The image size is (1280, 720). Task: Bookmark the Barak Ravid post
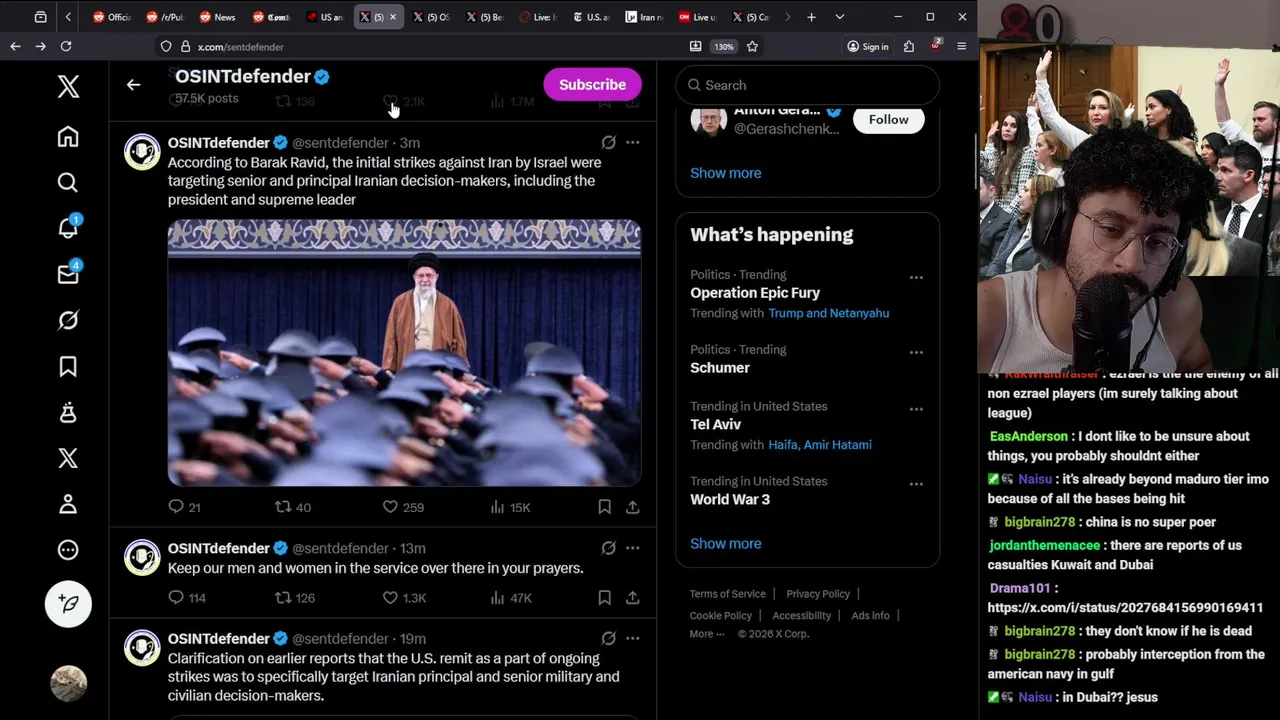click(x=604, y=507)
